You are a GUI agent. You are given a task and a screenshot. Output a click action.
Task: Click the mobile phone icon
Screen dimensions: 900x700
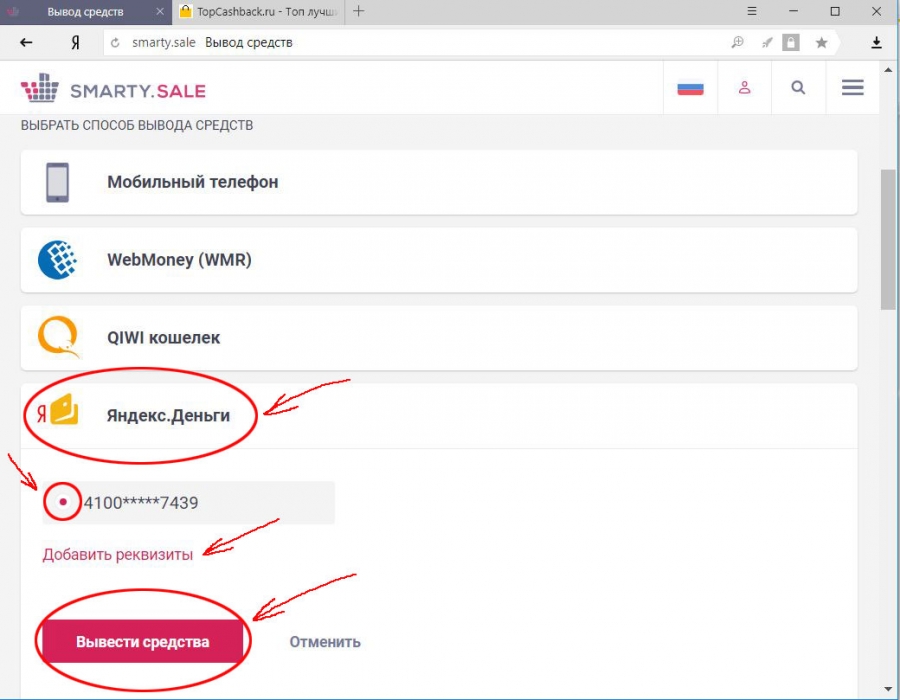pyautogui.click(x=57, y=182)
